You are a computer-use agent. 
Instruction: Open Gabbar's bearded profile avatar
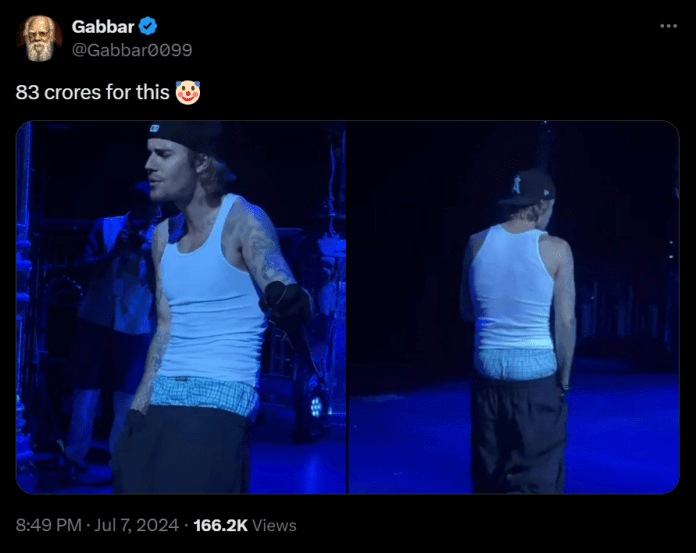click(x=39, y=38)
